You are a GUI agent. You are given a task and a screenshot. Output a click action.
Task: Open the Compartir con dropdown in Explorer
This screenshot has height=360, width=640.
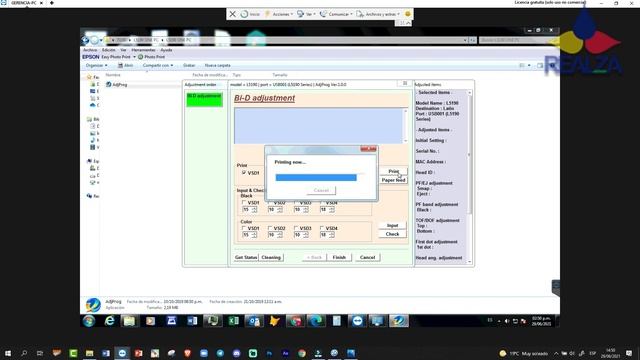(158, 65)
